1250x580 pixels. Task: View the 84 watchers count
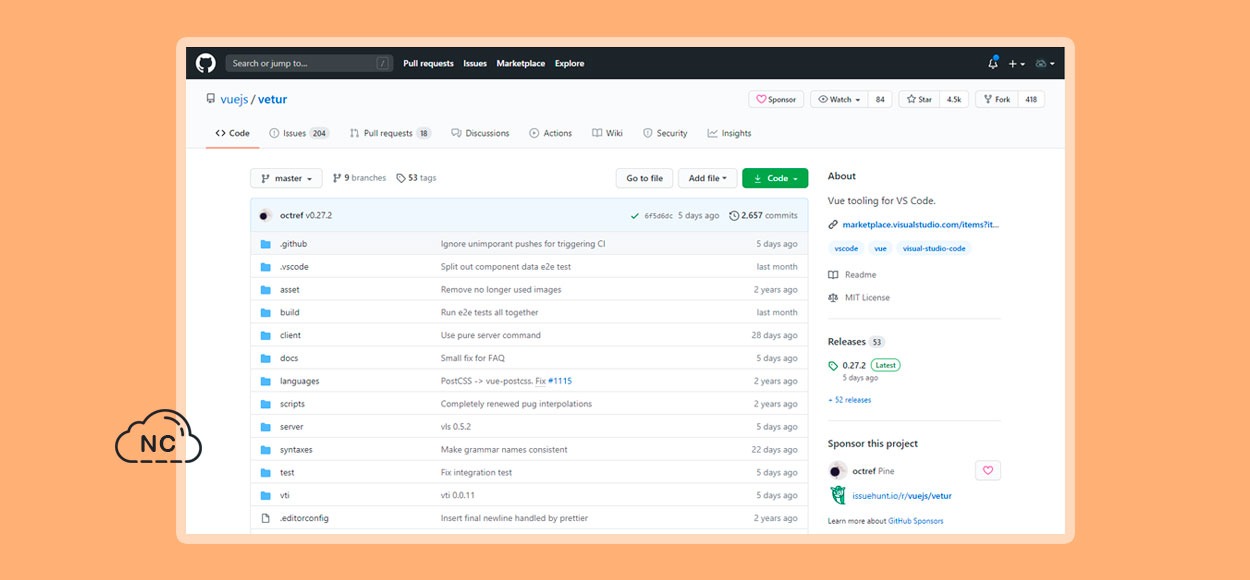pos(880,100)
